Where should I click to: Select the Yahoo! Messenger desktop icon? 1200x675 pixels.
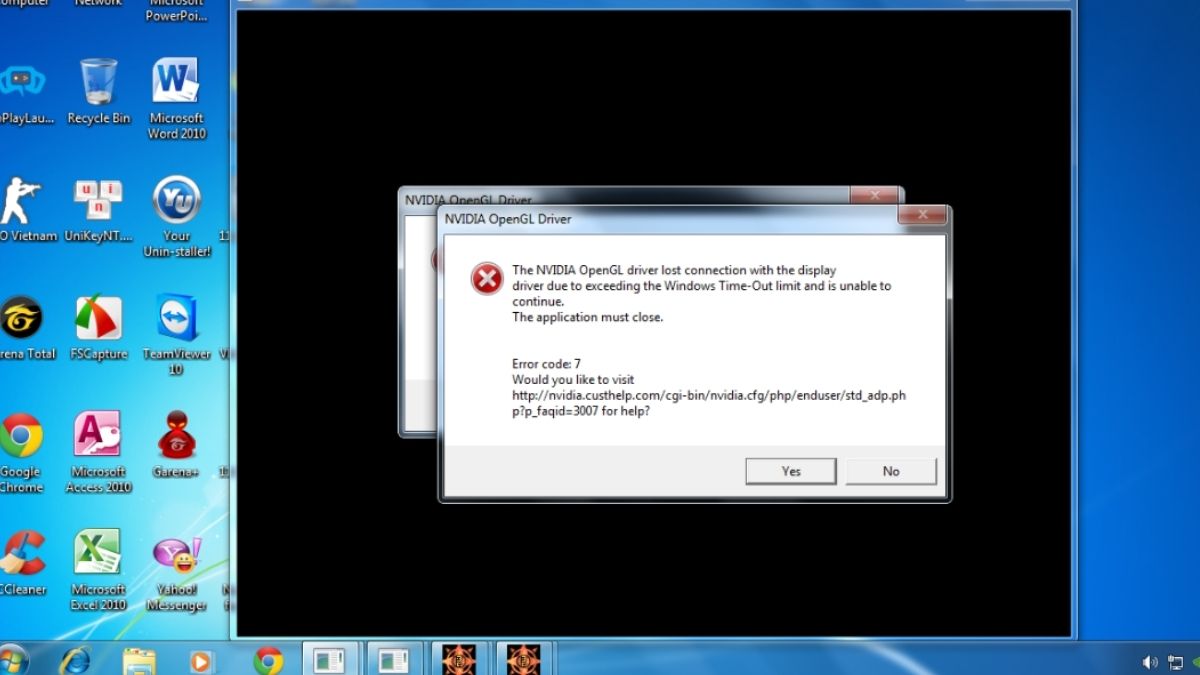[x=176, y=573]
